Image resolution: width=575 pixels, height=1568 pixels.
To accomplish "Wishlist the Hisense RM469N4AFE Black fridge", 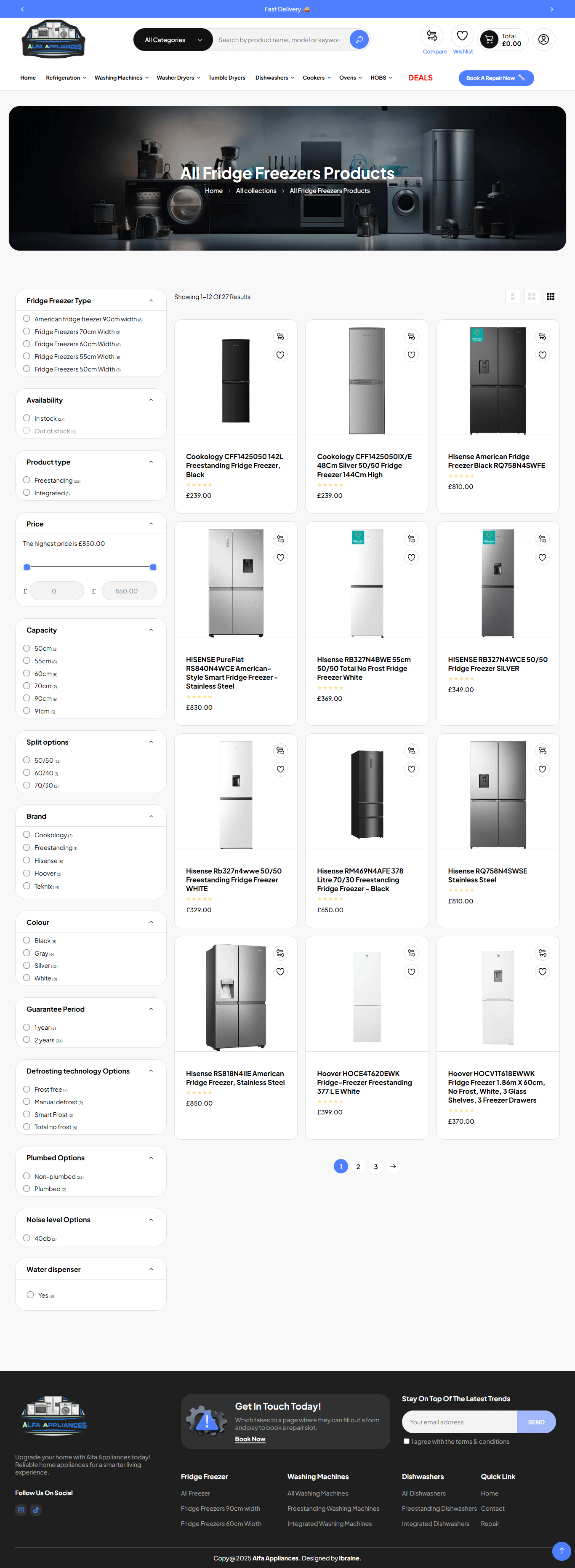I will (x=411, y=769).
